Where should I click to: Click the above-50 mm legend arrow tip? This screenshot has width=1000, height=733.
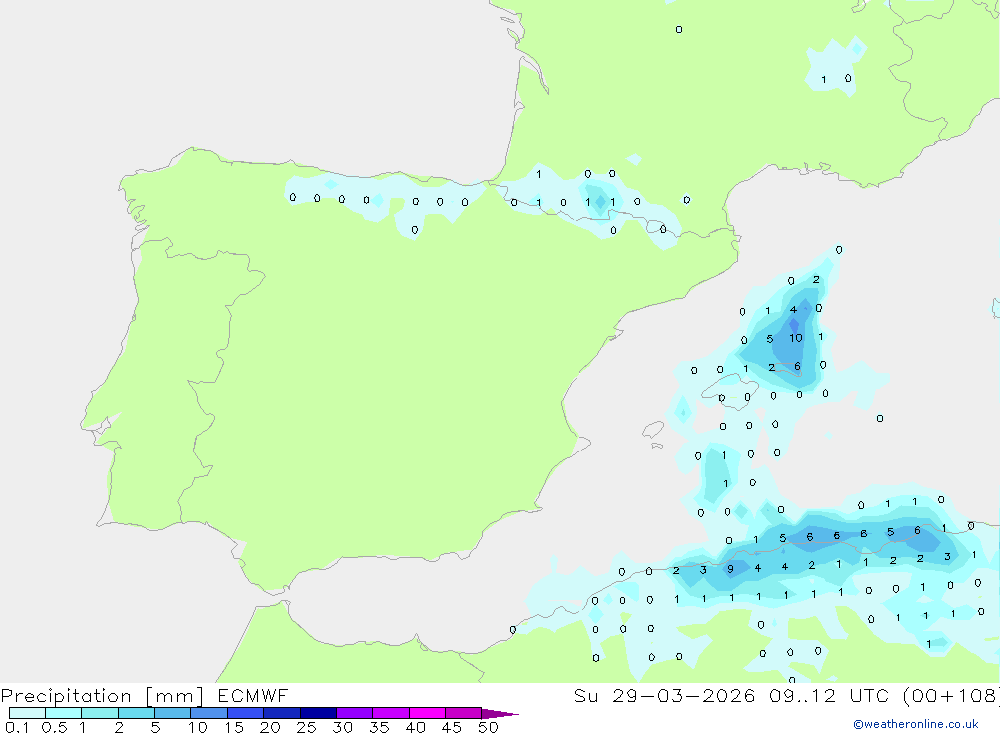[500, 714]
